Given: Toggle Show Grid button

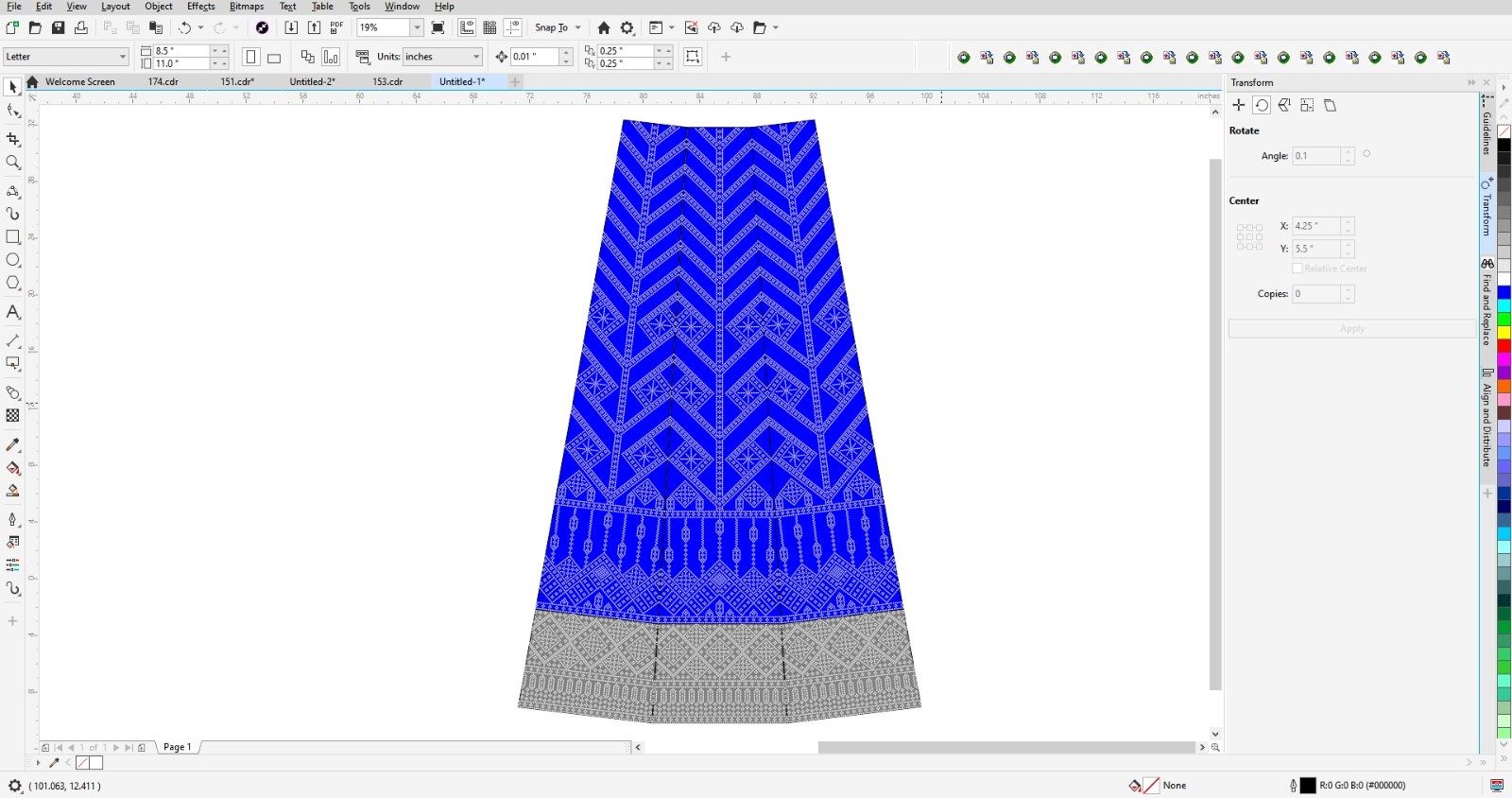Looking at the screenshot, I should coord(490,27).
